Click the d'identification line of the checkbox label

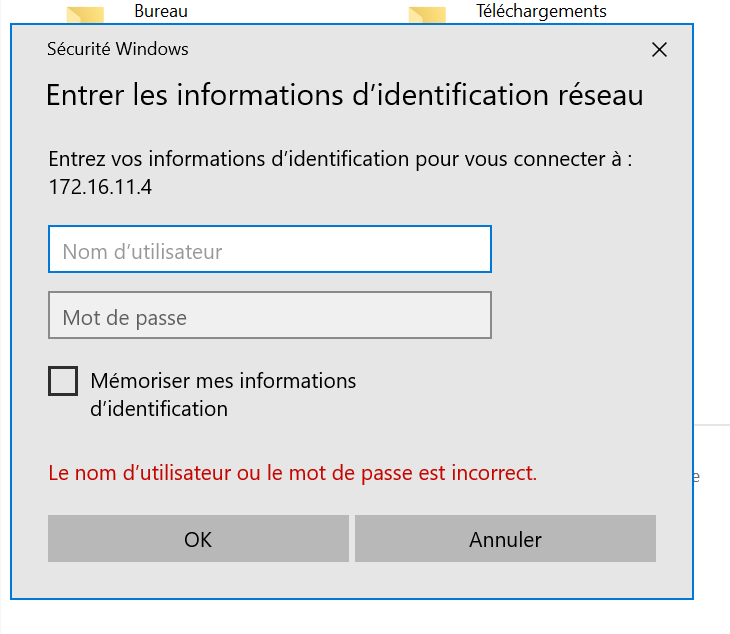pos(159,409)
